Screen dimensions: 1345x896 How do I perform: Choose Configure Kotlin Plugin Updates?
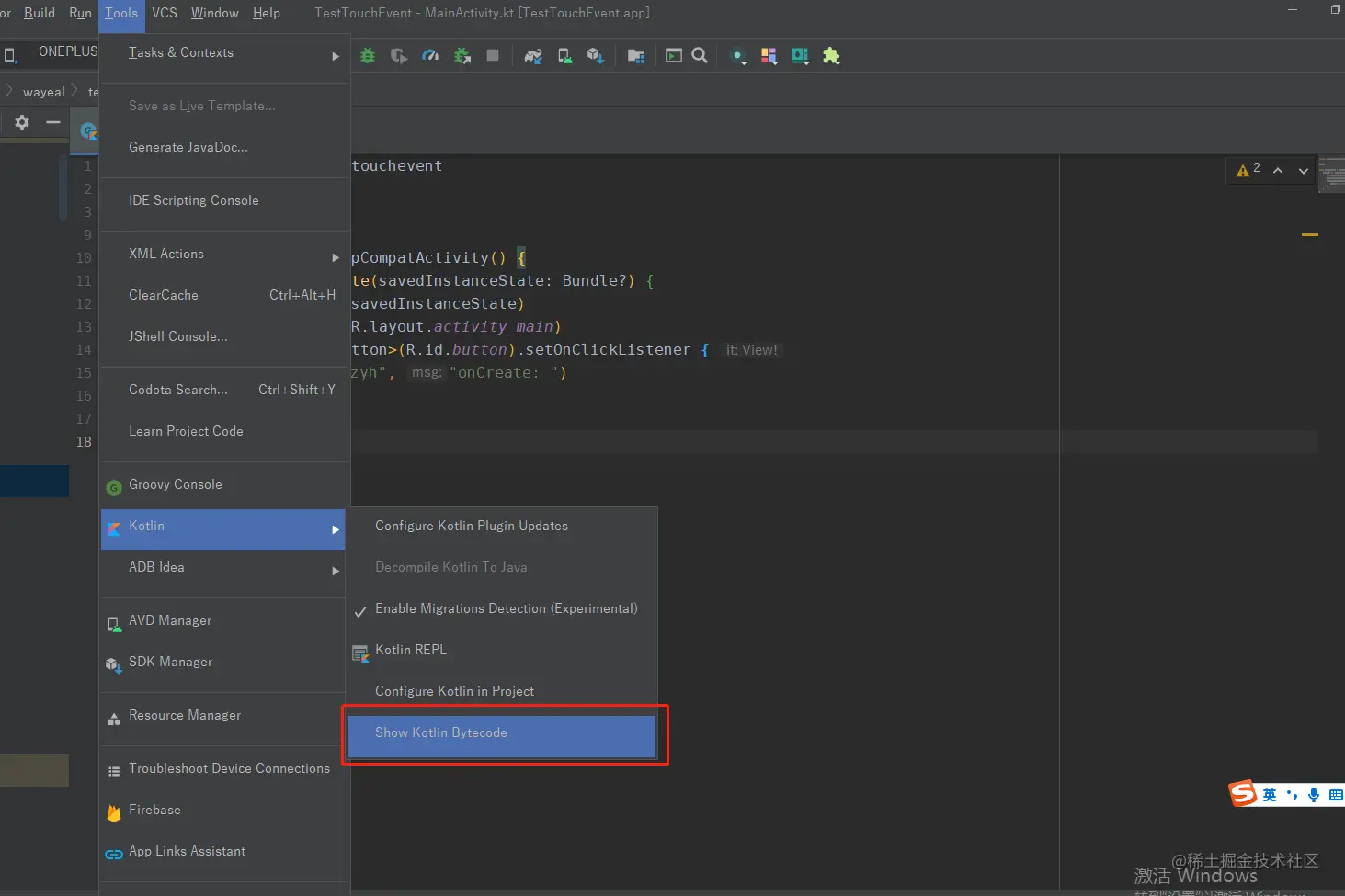[502, 526]
